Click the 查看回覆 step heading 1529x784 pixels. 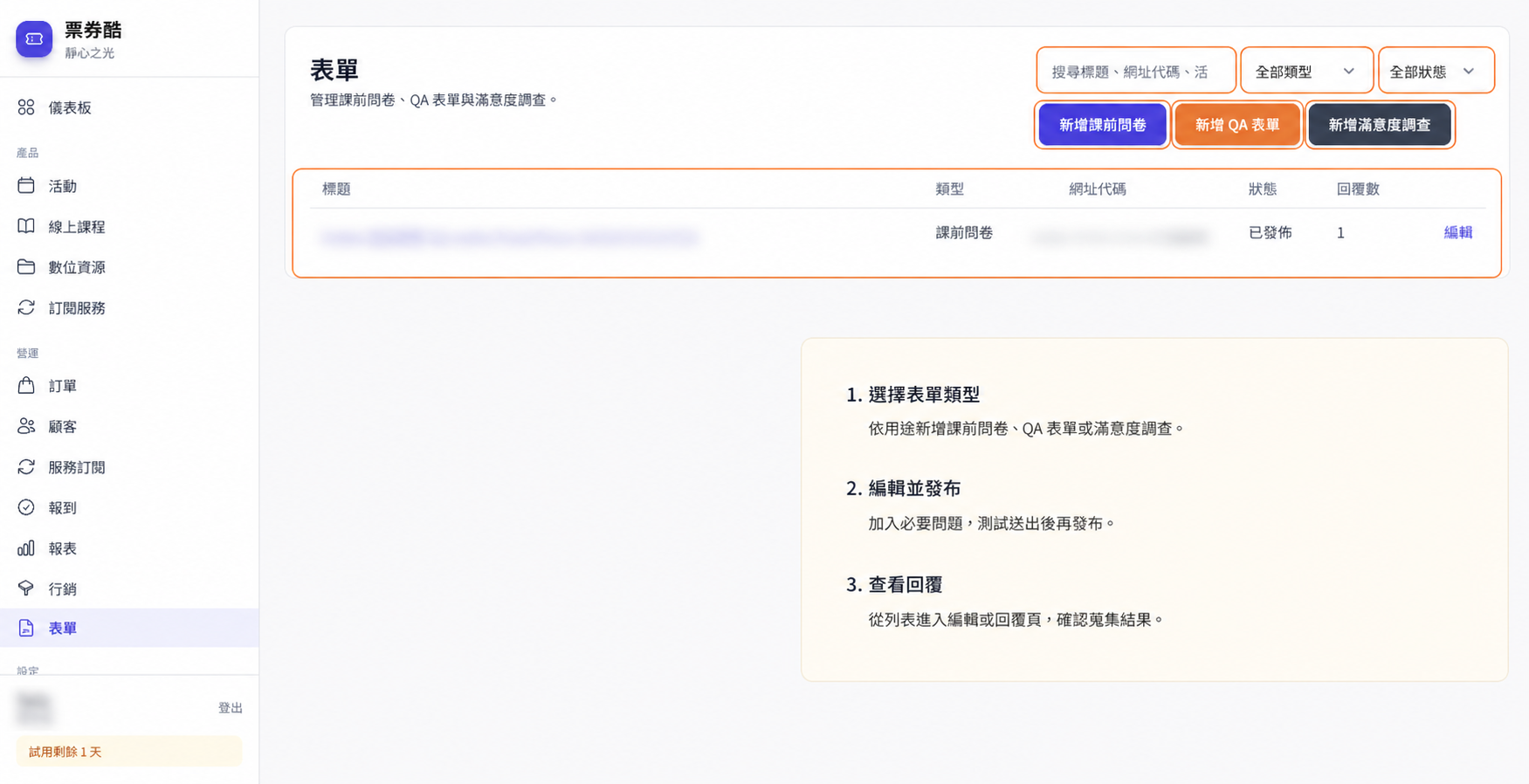pos(906,585)
